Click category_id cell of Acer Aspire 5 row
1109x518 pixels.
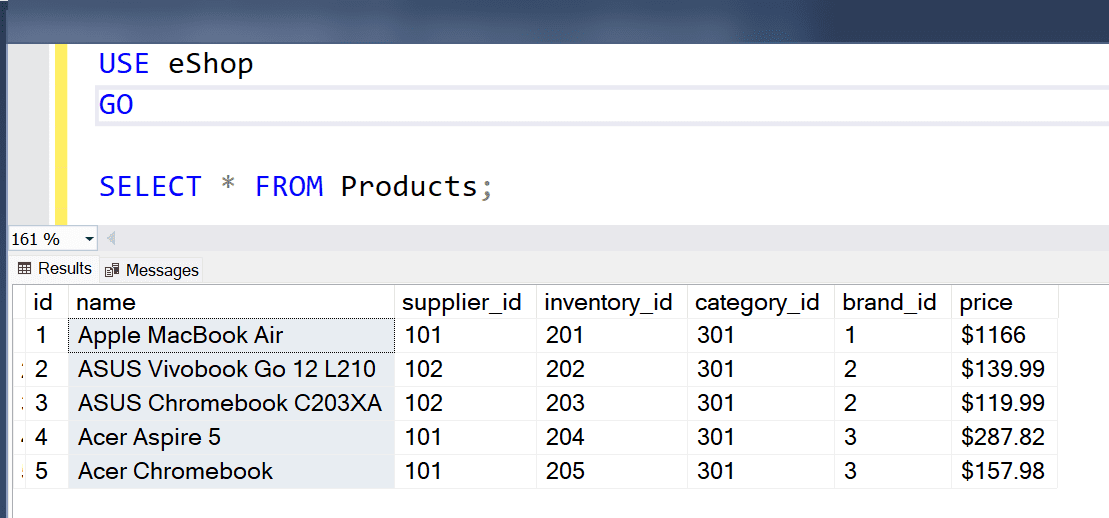coord(761,437)
